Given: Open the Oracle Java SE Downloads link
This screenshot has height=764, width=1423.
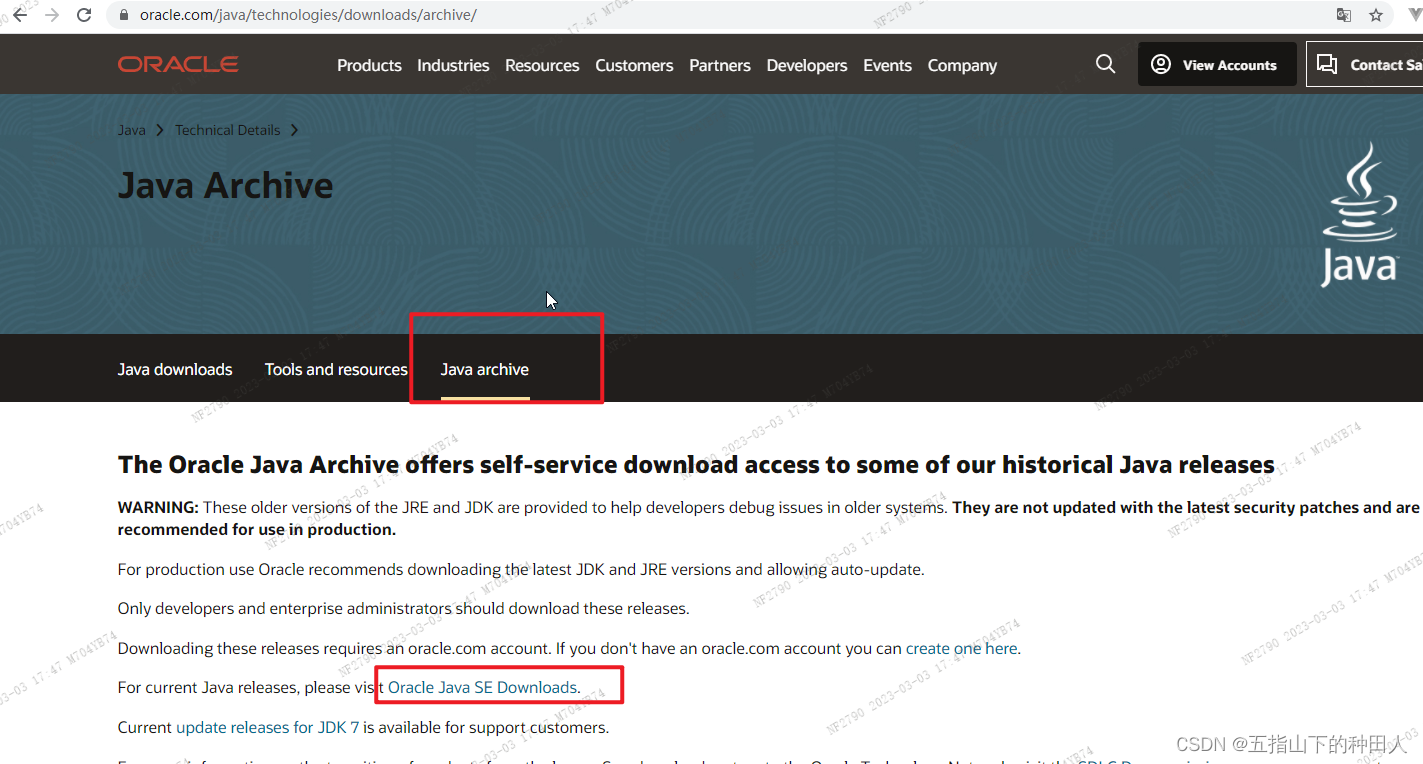Looking at the screenshot, I should [x=483, y=687].
